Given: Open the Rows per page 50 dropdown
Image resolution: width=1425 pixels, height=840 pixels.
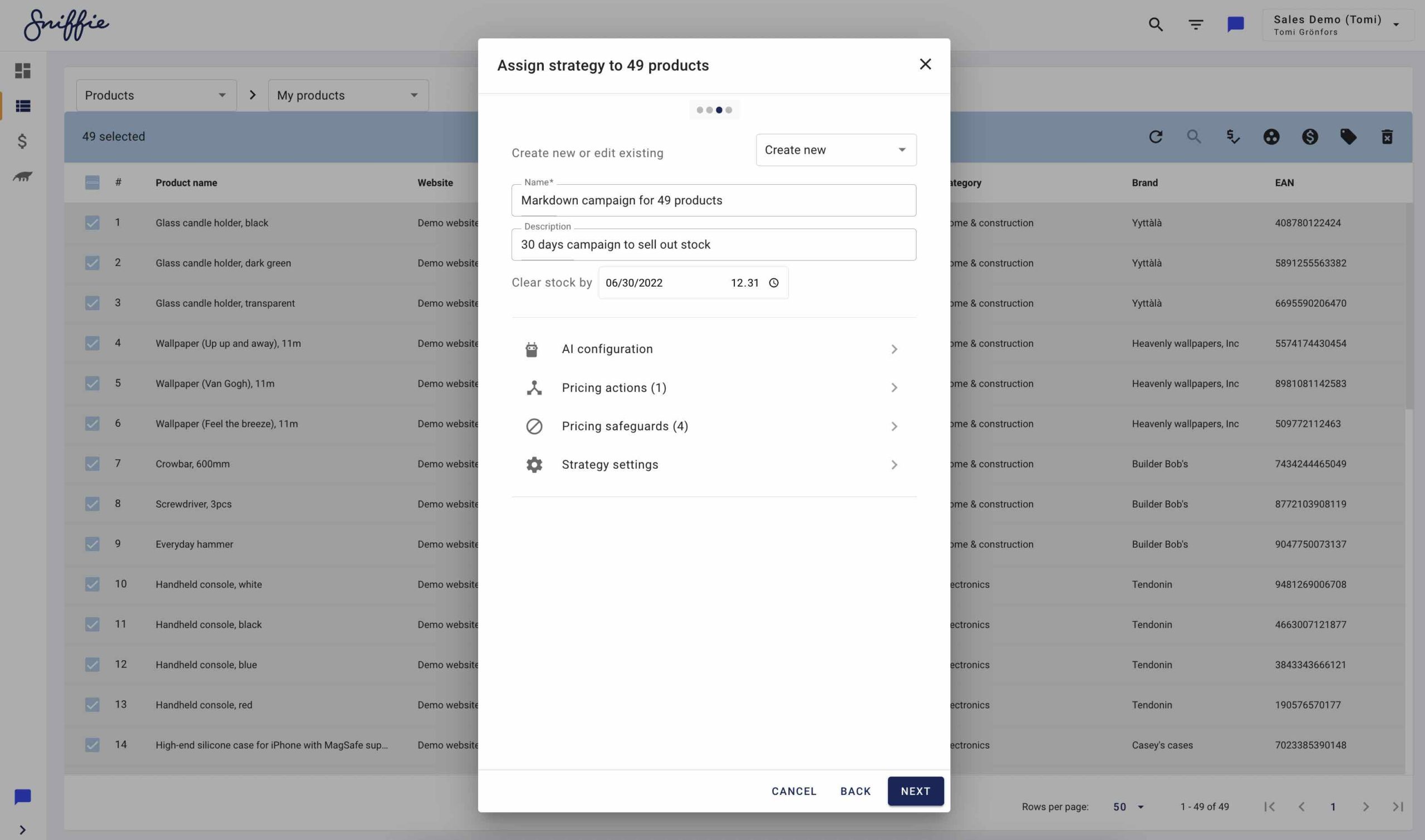Looking at the screenshot, I should pyautogui.click(x=1128, y=807).
